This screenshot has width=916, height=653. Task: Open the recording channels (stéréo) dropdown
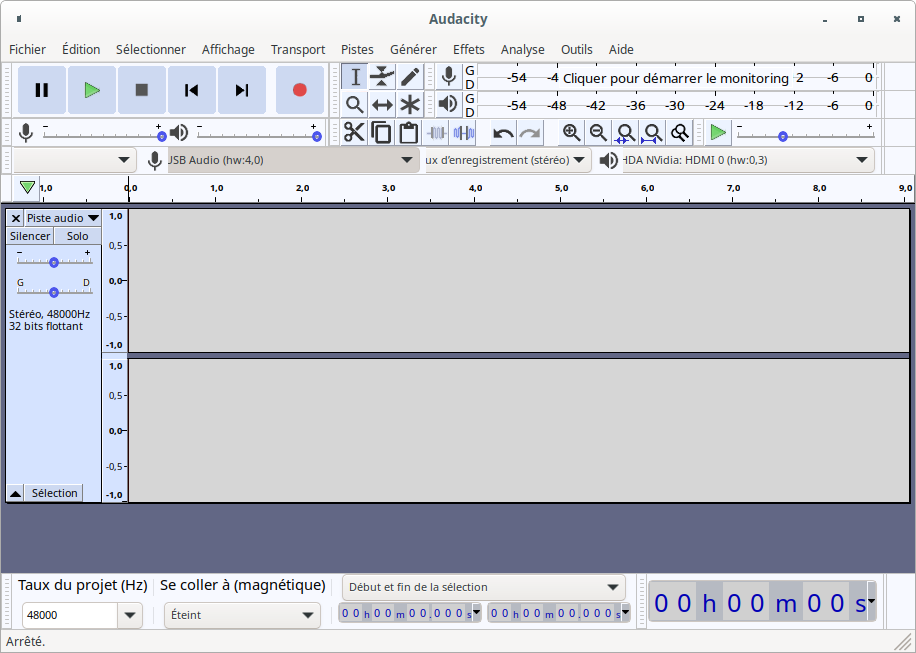tap(506, 160)
